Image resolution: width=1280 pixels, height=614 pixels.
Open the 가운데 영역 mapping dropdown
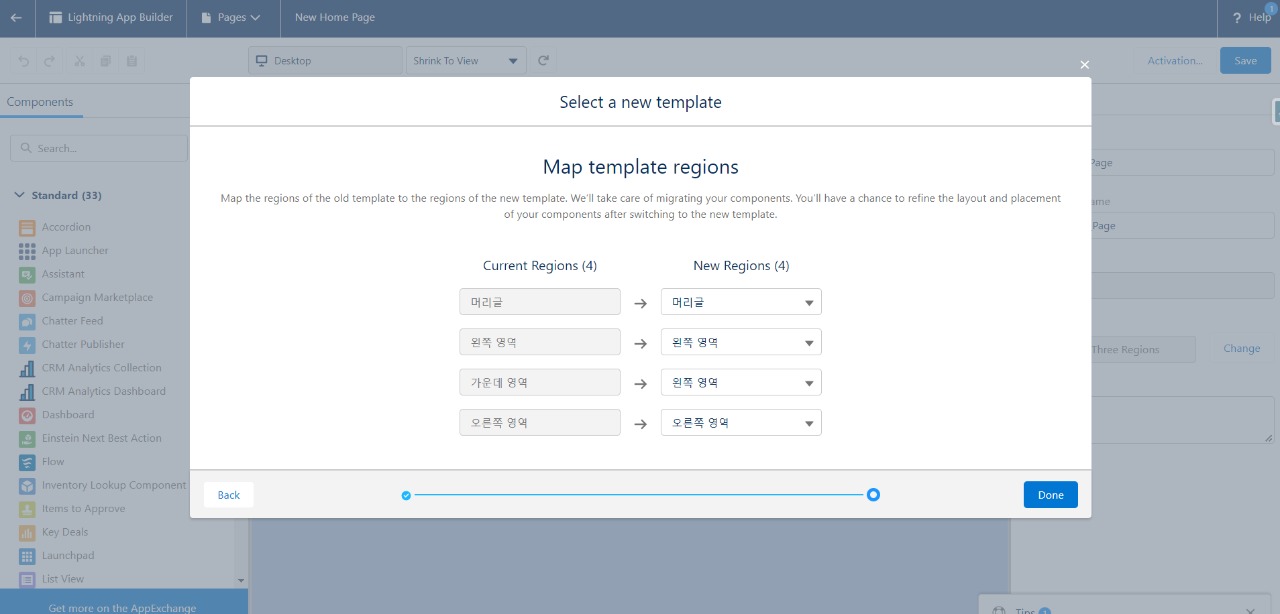pyautogui.click(x=740, y=382)
